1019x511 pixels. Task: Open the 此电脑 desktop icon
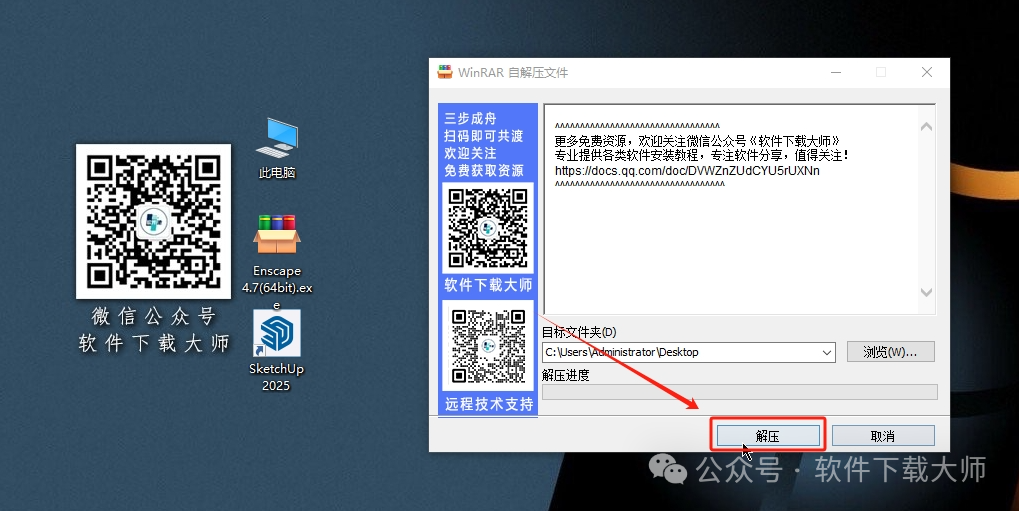pyautogui.click(x=277, y=148)
